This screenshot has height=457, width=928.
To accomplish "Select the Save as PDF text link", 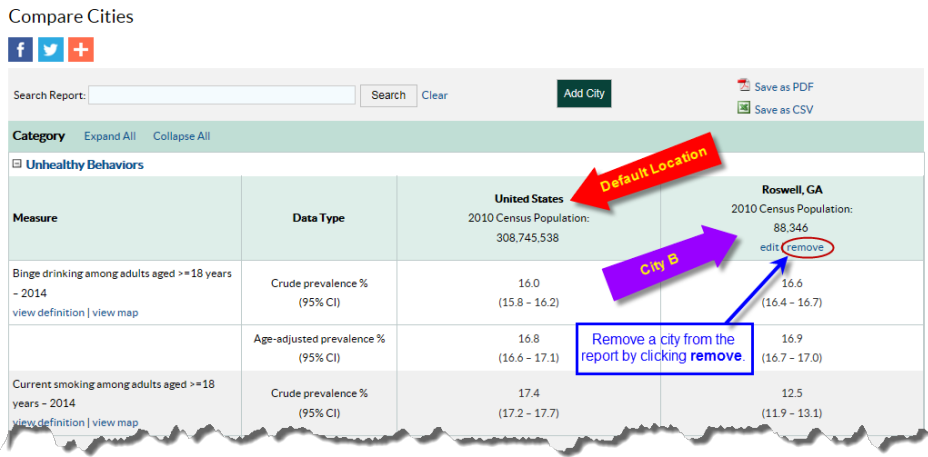I will (784, 87).
